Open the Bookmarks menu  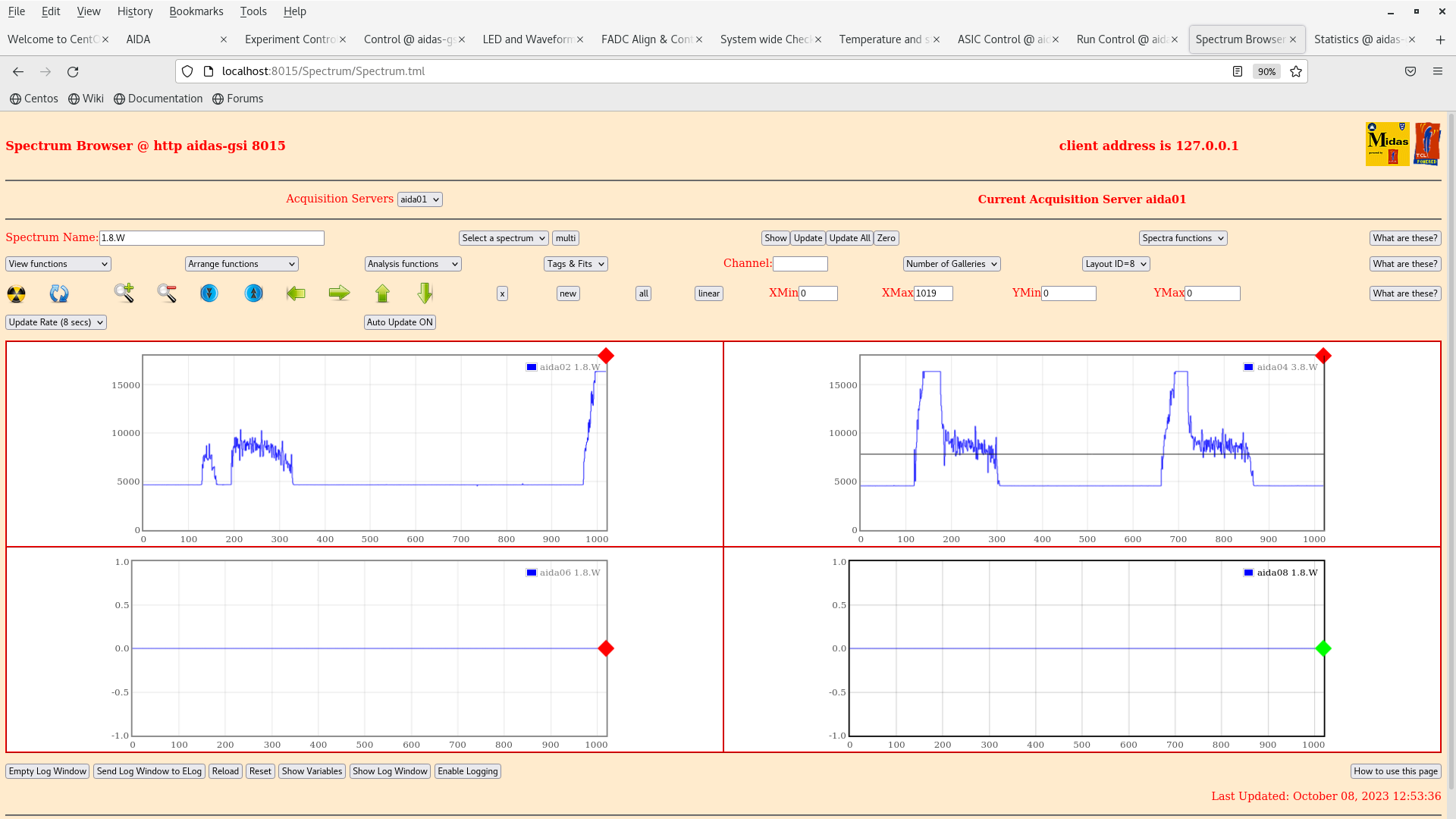pyautogui.click(x=196, y=11)
